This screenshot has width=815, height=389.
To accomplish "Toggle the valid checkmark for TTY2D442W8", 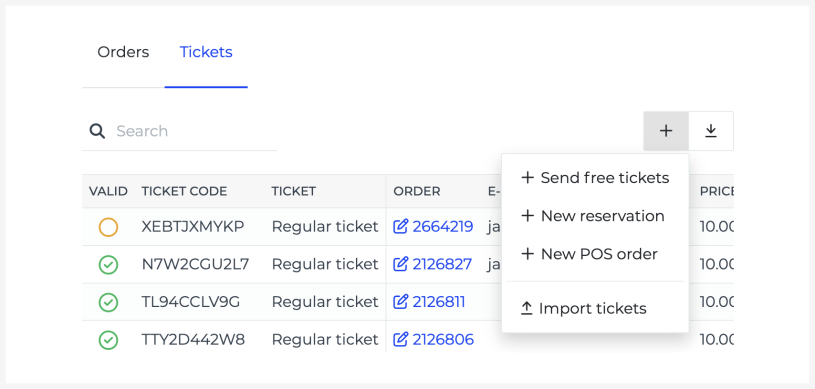I will (x=108, y=340).
